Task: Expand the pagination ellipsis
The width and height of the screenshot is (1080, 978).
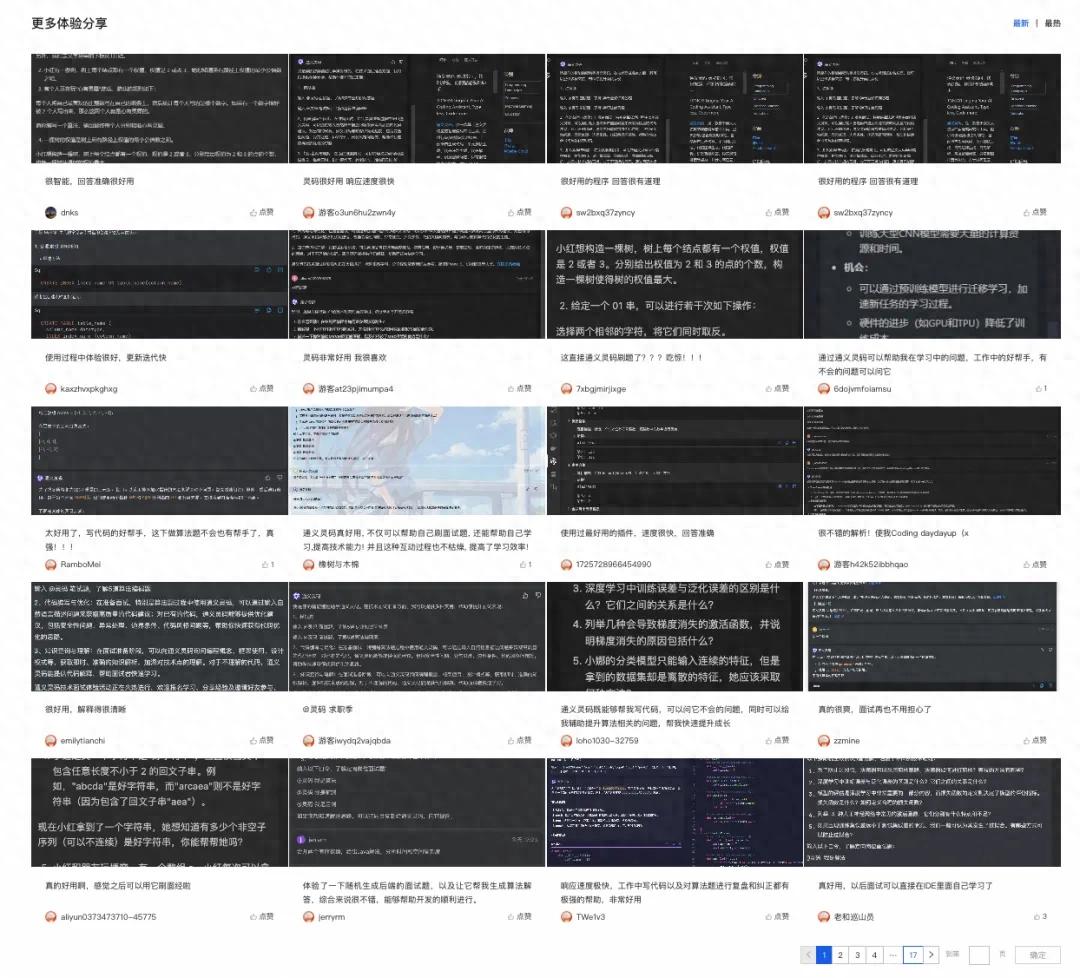Action: click(891, 955)
